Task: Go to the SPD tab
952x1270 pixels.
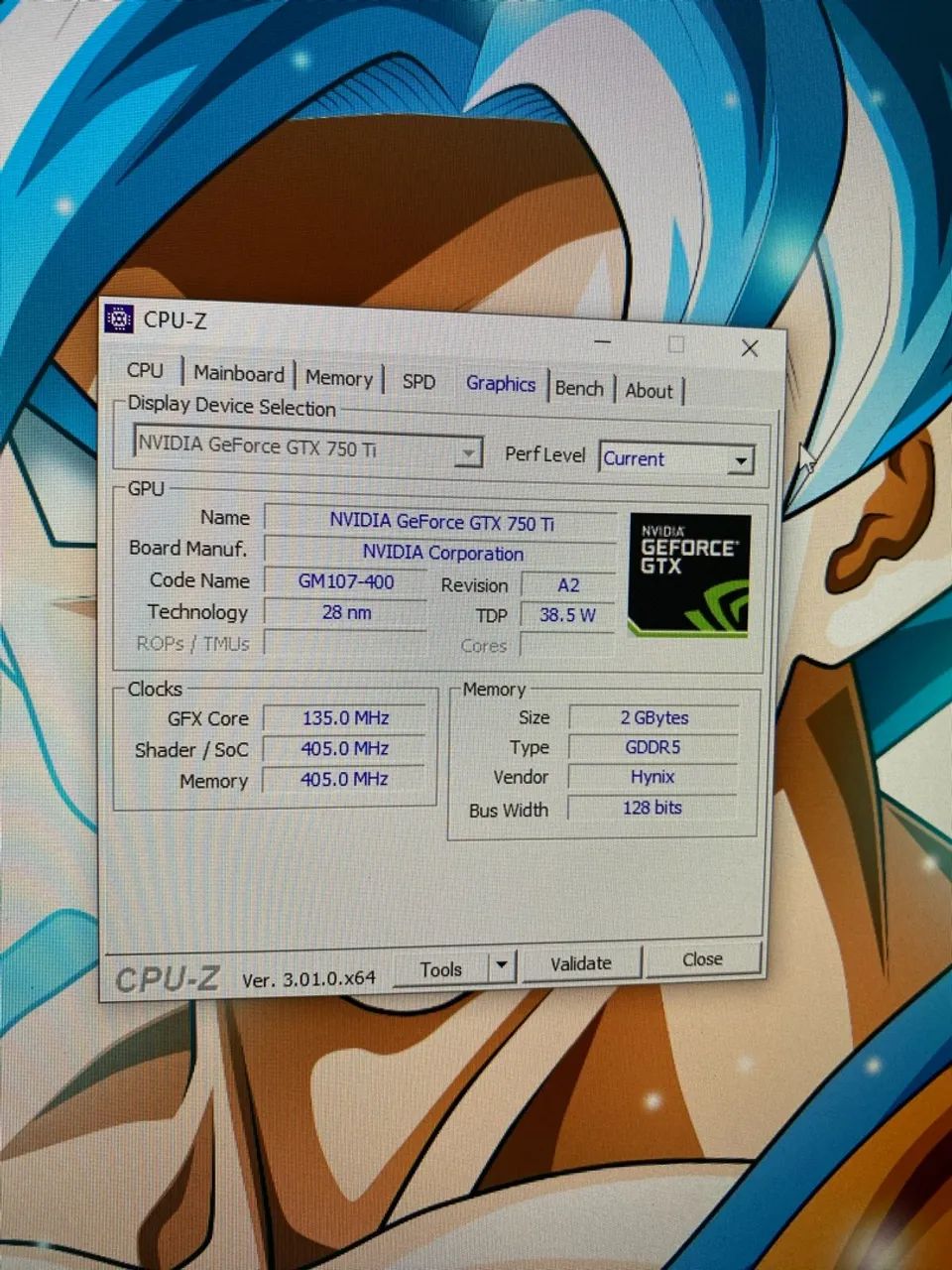Action: click(418, 381)
